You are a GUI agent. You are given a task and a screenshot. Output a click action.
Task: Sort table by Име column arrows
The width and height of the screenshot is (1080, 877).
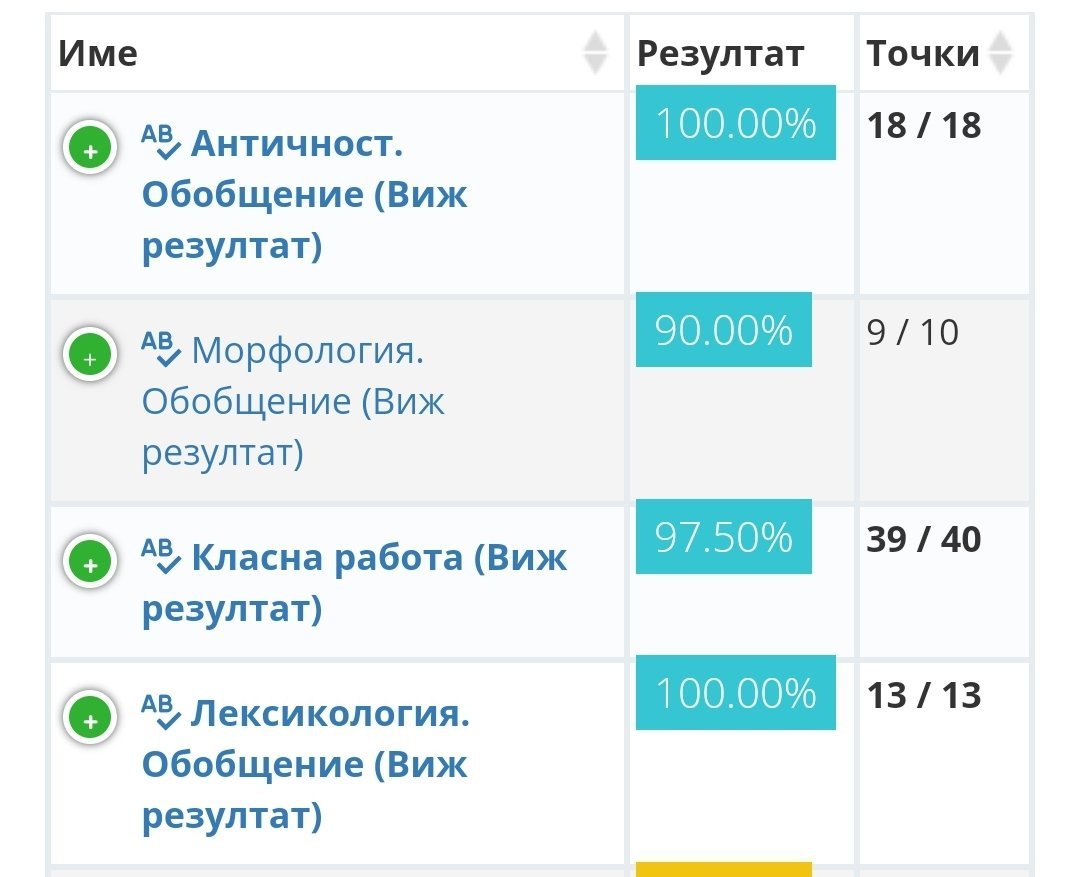[x=595, y=52]
